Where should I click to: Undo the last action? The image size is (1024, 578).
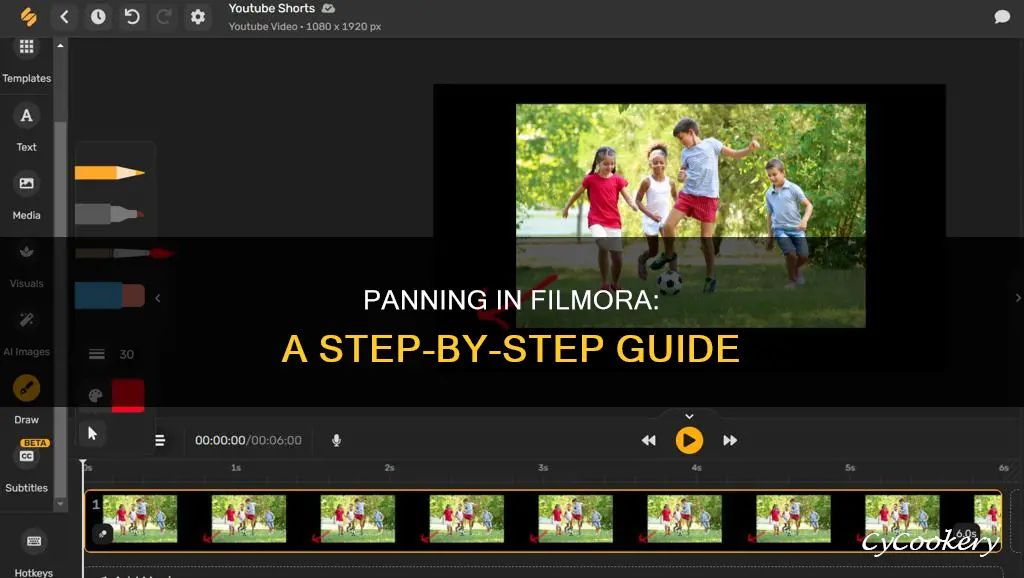(x=132, y=16)
